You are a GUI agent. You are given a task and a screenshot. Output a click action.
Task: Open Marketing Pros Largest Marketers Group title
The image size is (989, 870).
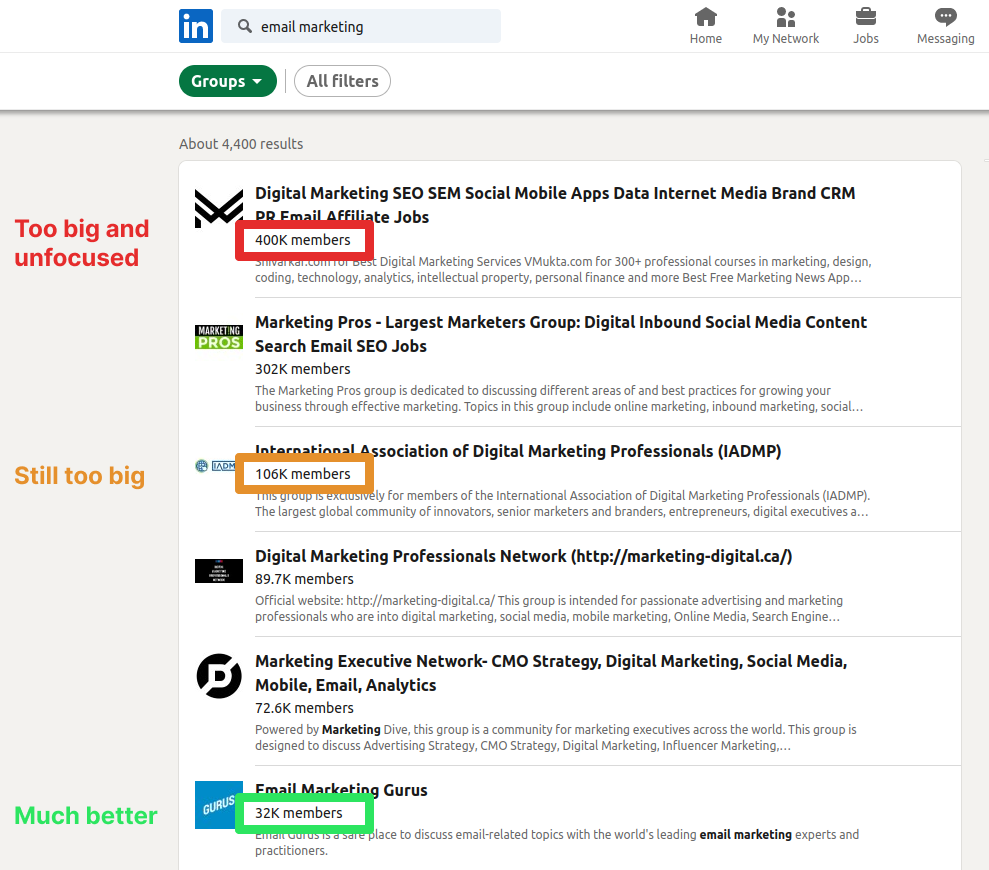point(561,334)
